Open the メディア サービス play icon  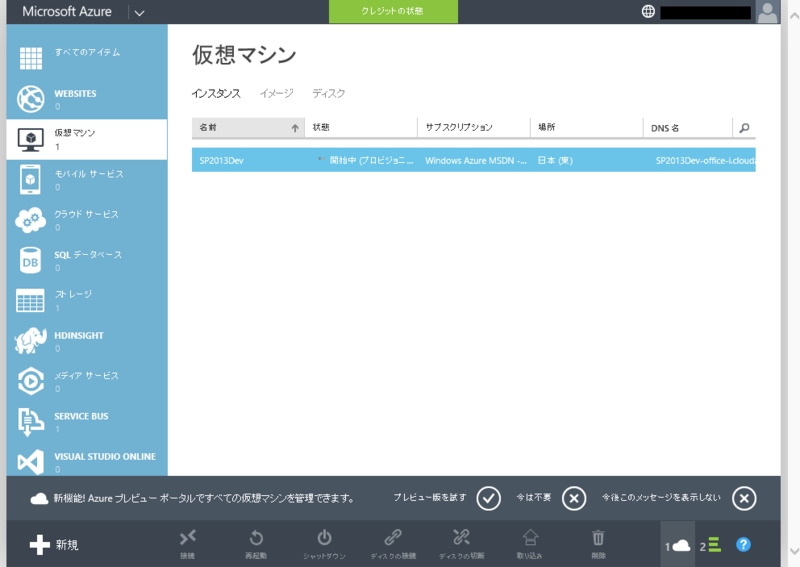click(x=31, y=381)
